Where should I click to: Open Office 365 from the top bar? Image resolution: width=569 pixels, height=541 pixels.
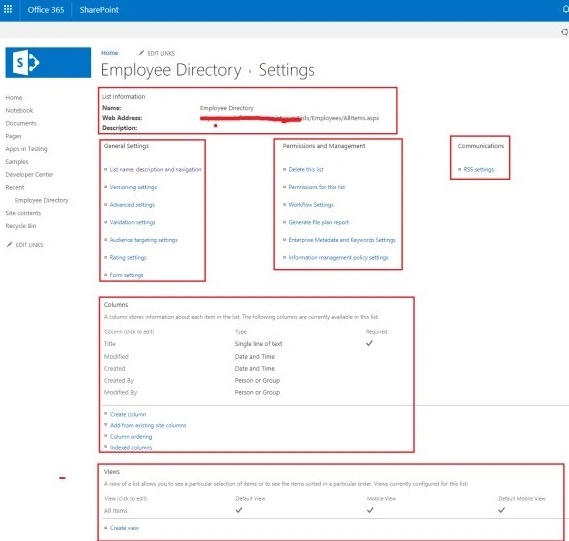click(46, 10)
